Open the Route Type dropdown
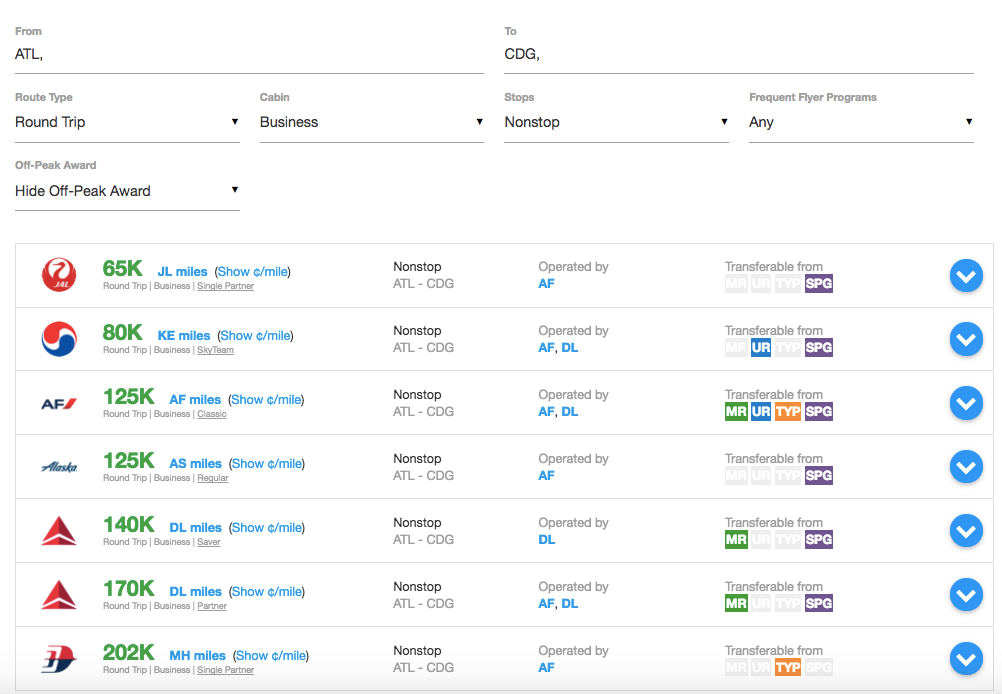This screenshot has width=1002, height=694. [x=127, y=122]
